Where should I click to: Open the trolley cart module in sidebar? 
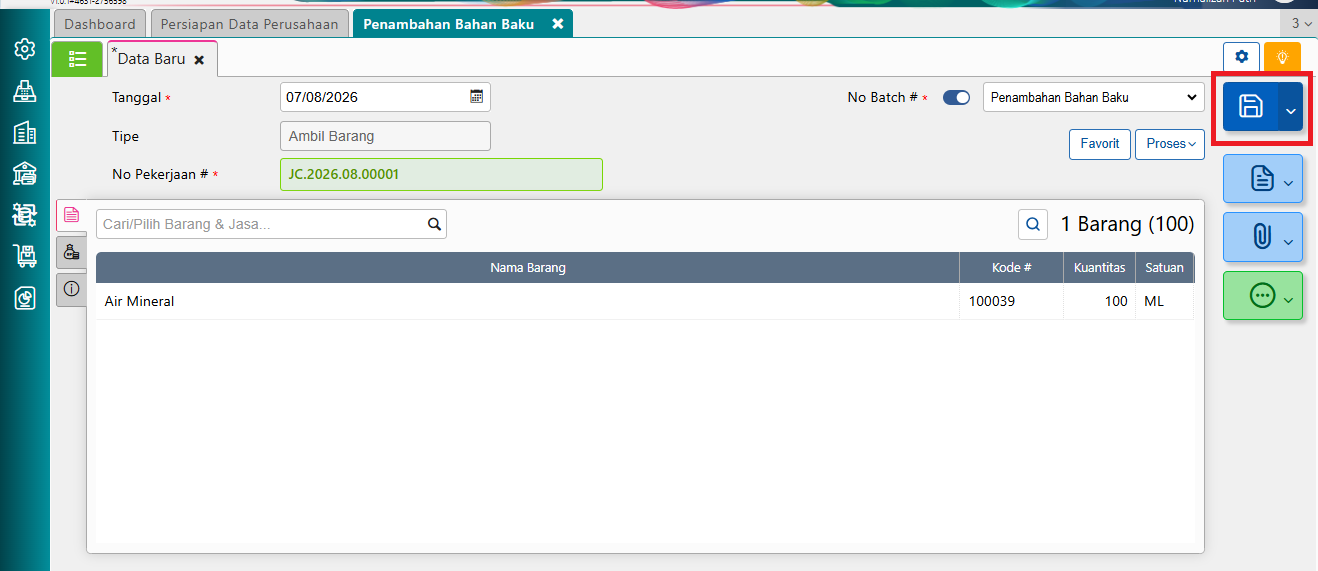click(x=25, y=256)
